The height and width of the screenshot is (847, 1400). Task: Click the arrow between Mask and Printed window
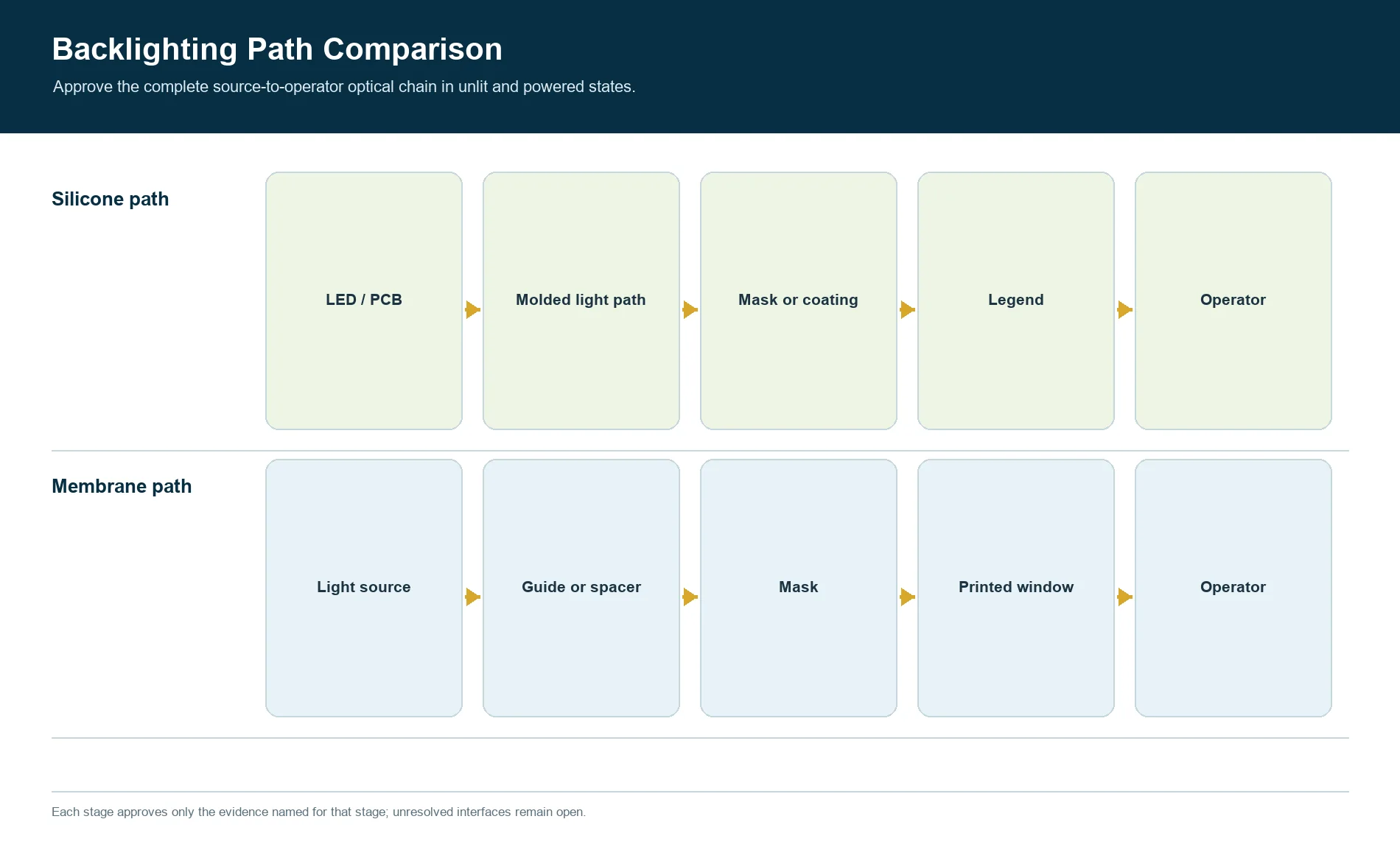(x=908, y=597)
